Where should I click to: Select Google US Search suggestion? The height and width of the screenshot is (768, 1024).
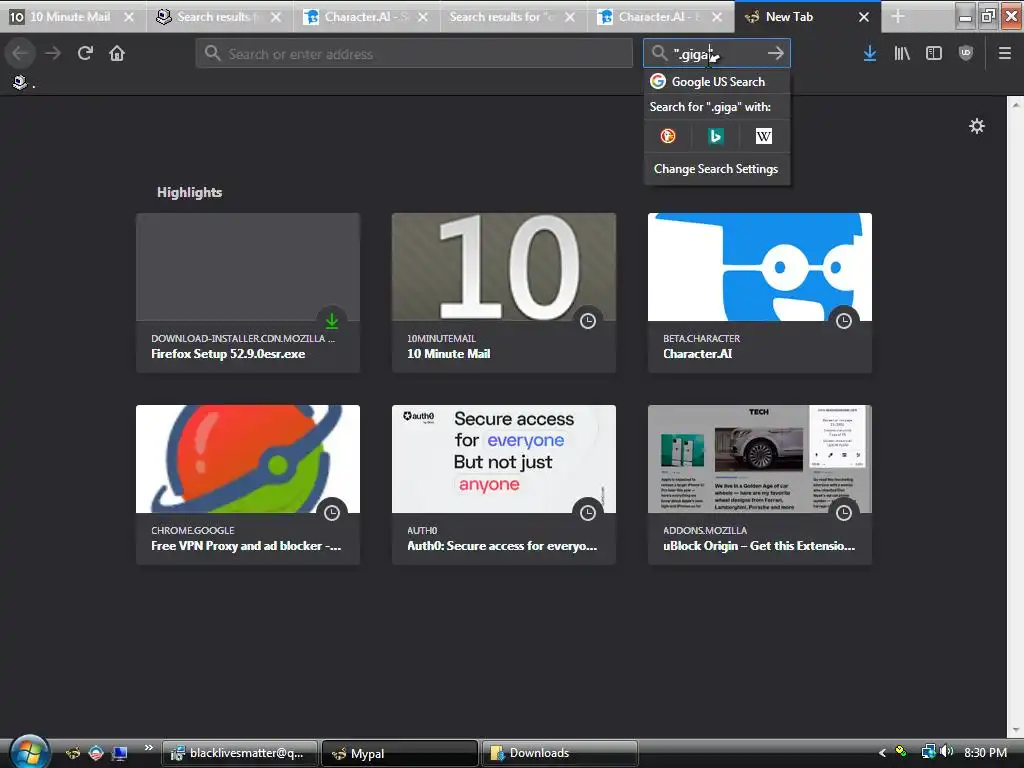click(717, 82)
